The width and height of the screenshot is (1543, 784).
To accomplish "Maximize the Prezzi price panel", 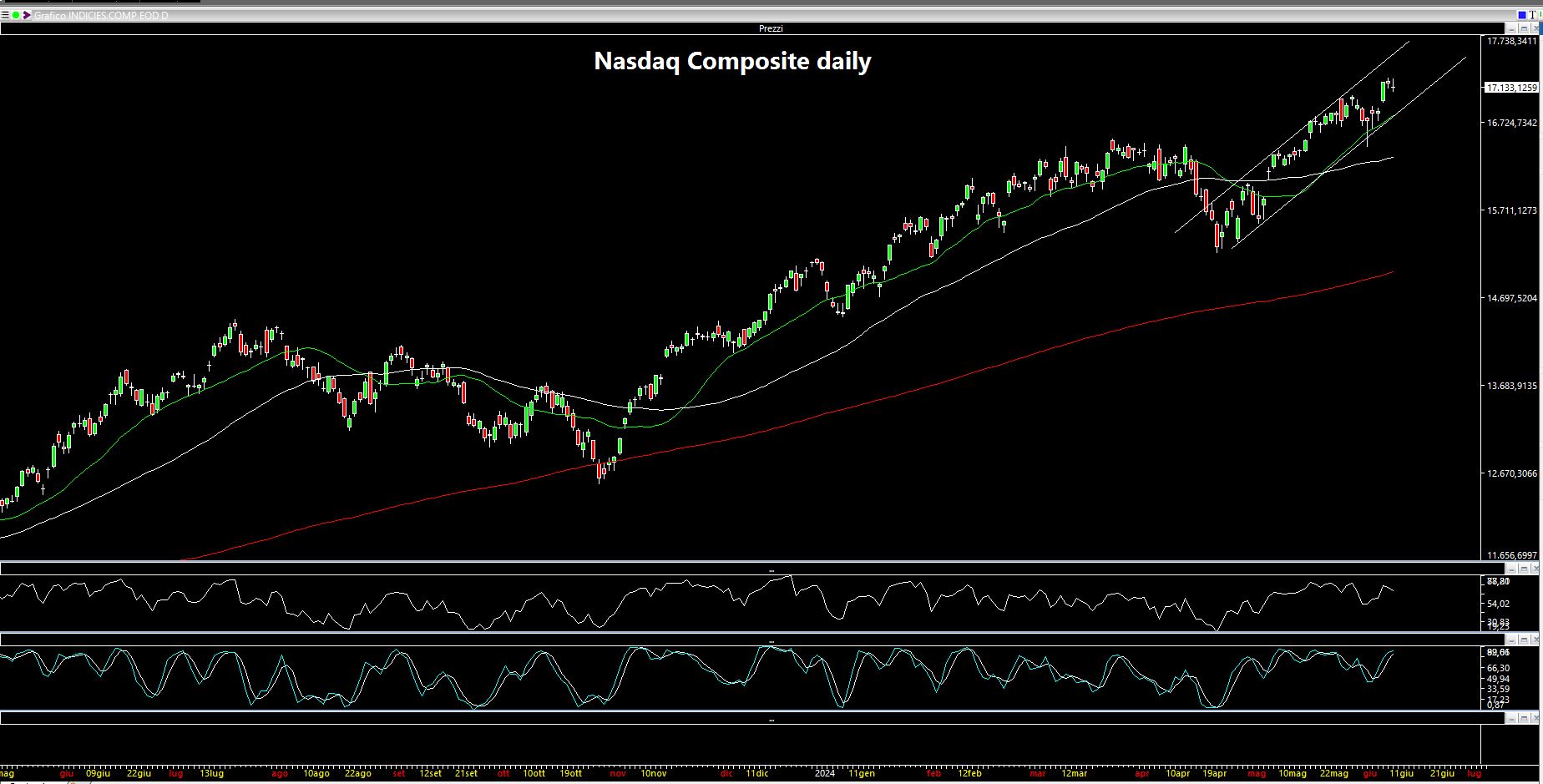I will coord(1524,28).
